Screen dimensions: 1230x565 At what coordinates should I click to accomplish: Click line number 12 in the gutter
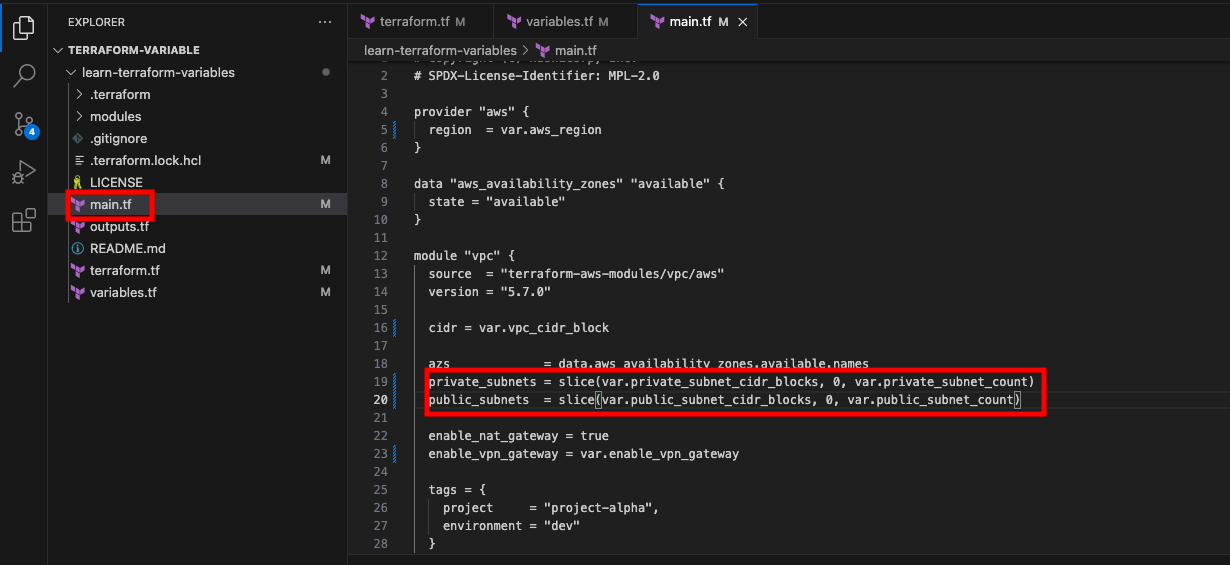[380, 256]
